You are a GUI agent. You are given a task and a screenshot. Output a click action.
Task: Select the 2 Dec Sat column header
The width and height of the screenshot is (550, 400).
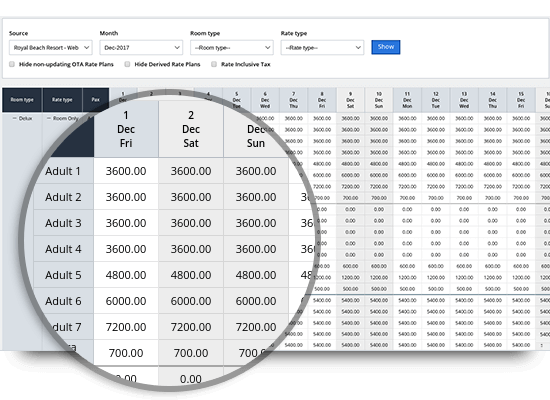coord(191,129)
